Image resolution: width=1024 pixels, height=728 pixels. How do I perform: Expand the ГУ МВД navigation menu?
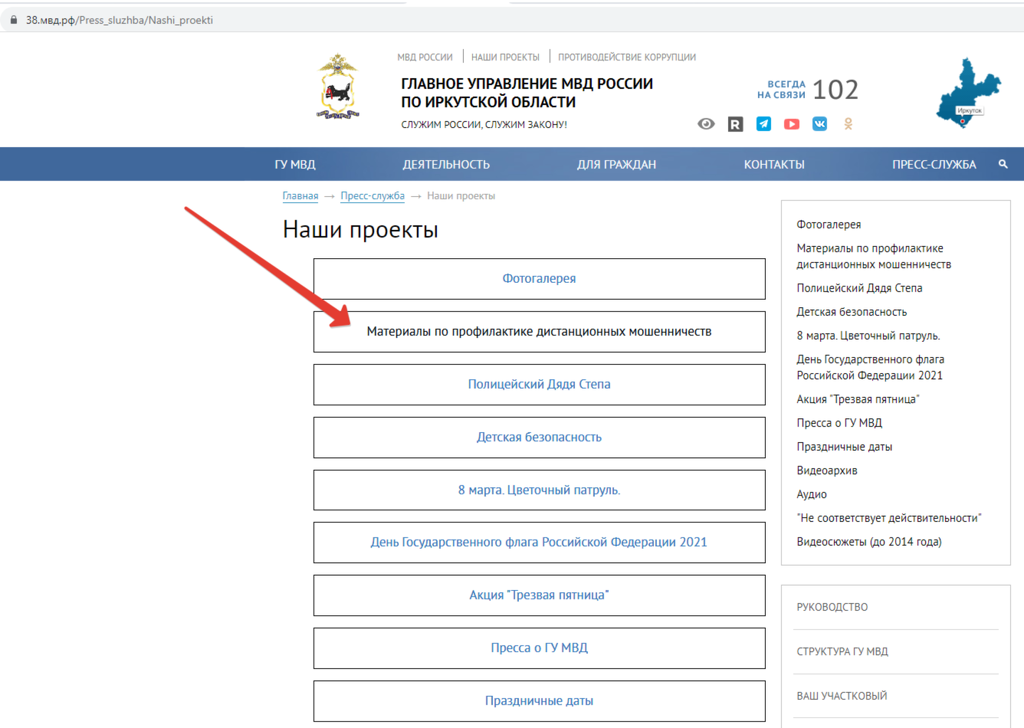tap(295, 165)
